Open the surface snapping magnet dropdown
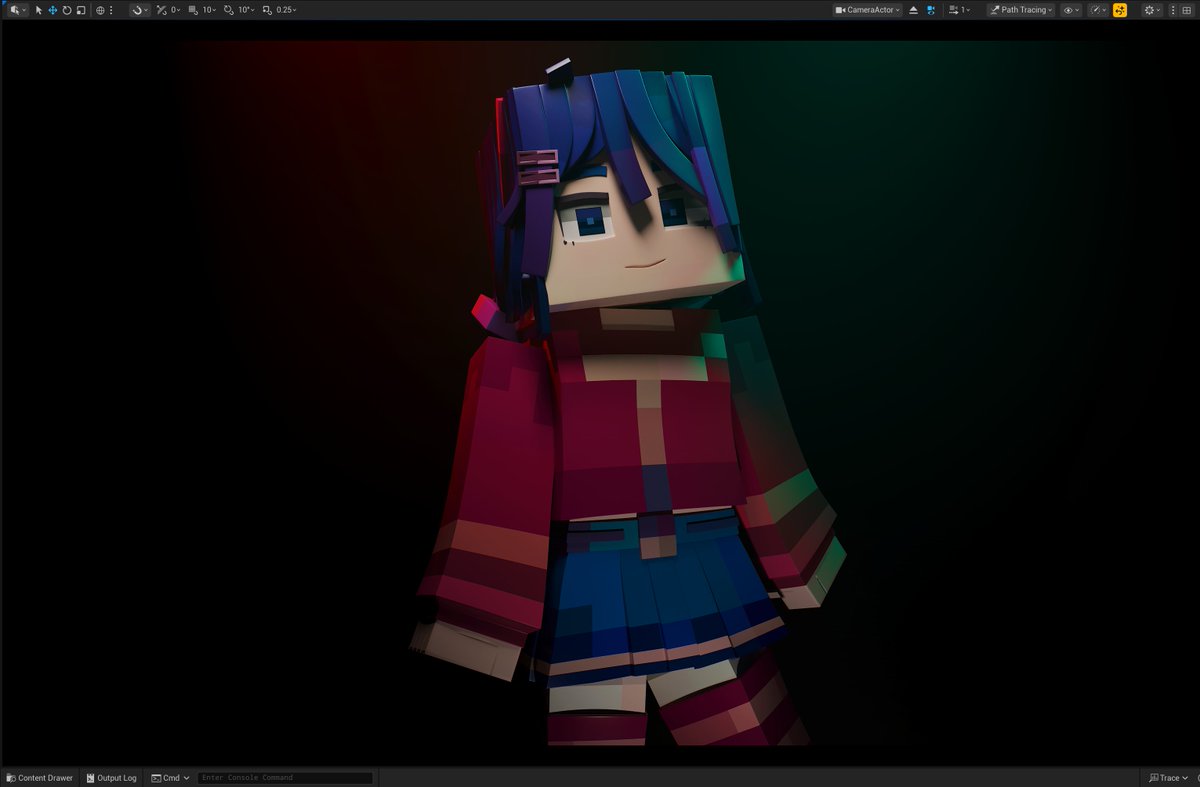The image size is (1200, 787). [140, 10]
